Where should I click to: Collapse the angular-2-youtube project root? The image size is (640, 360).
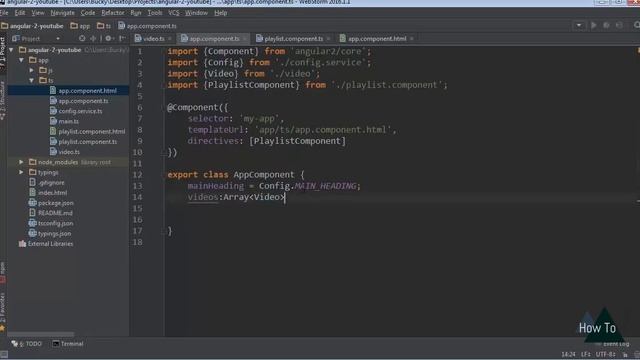click(11, 50)
